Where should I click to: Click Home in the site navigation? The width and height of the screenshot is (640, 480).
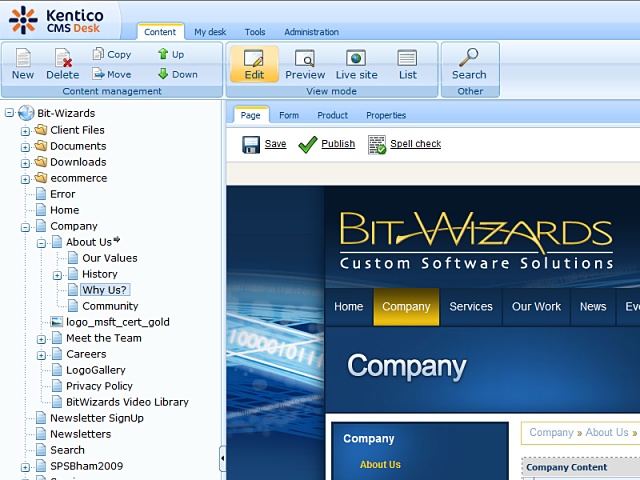[x=349, y=307]
